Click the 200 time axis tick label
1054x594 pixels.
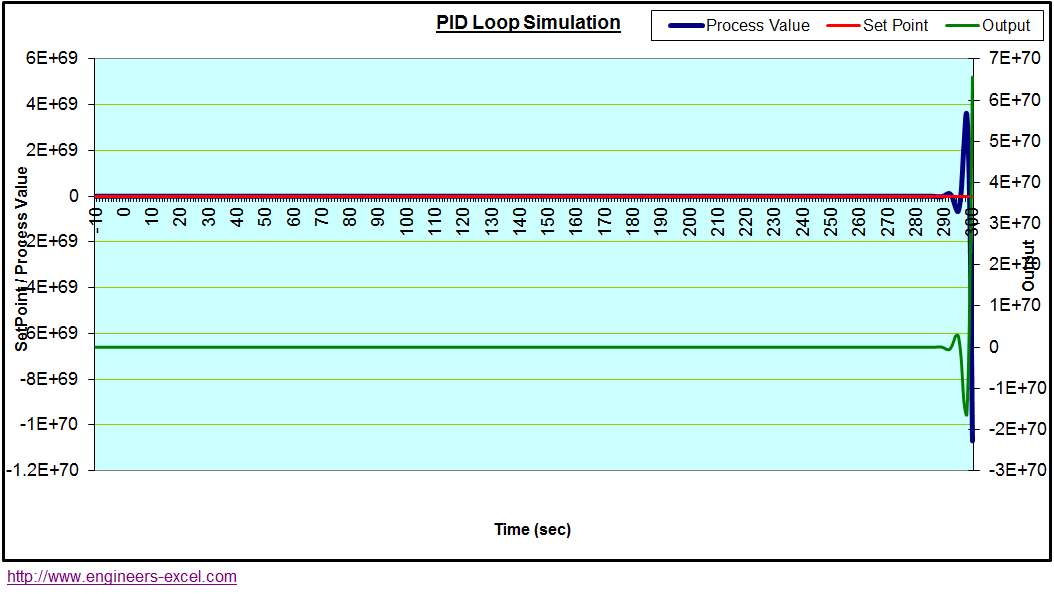690,221
